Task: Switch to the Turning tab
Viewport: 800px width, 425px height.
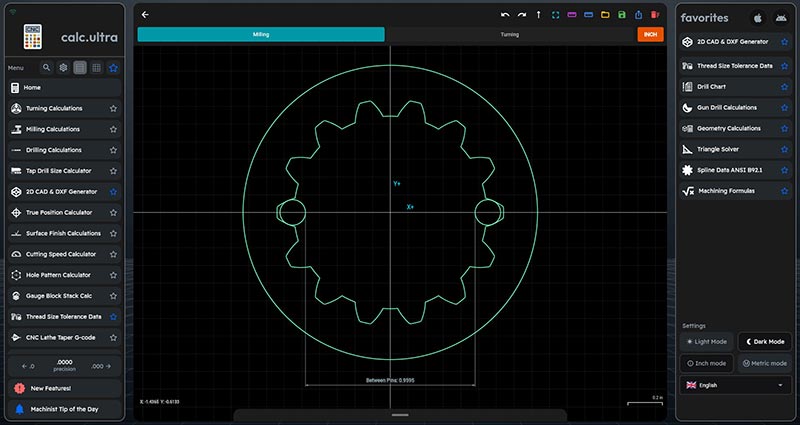Action: [510, 34]
